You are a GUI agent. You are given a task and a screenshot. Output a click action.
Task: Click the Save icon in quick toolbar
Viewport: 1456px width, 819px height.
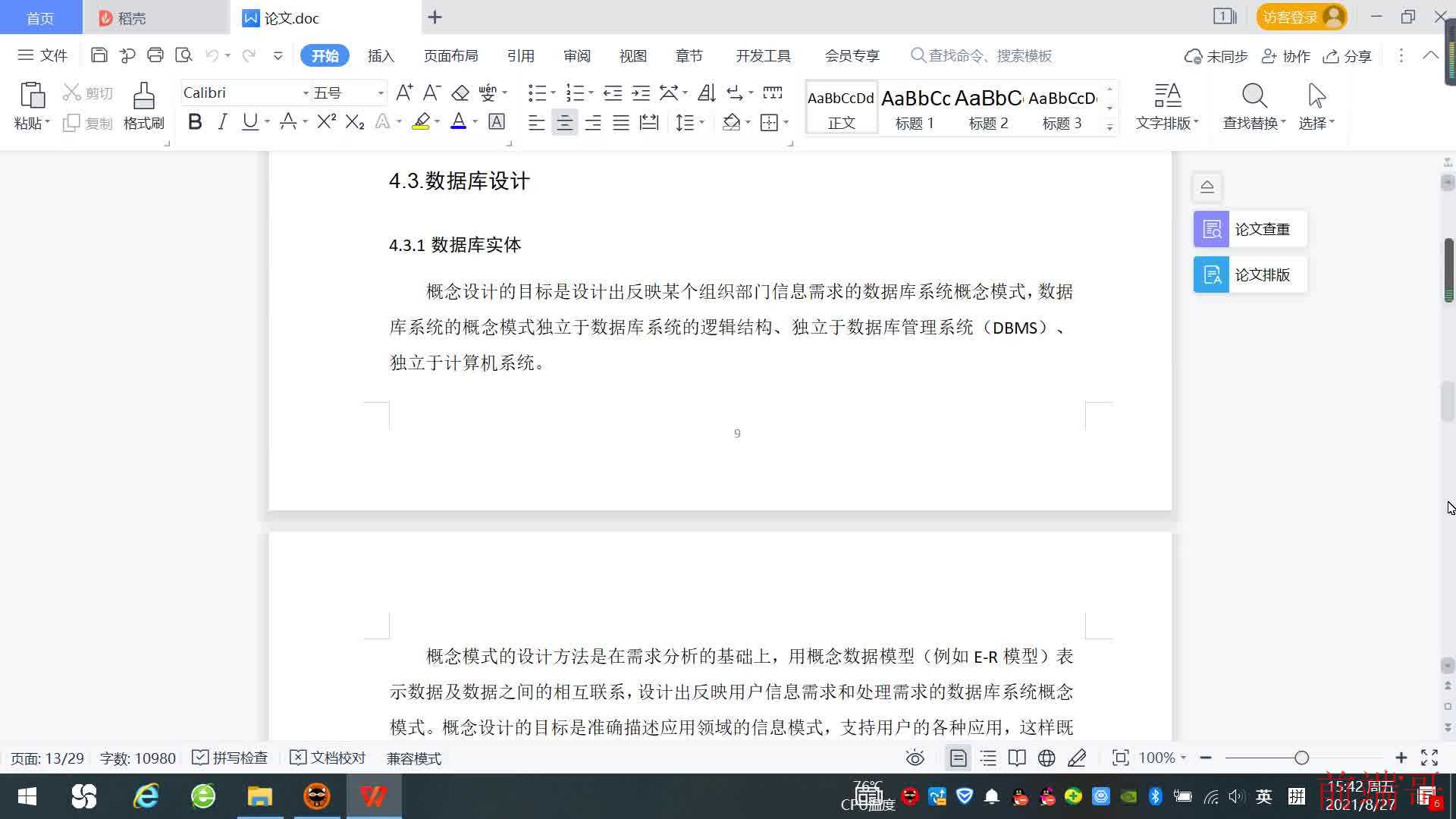99,55
